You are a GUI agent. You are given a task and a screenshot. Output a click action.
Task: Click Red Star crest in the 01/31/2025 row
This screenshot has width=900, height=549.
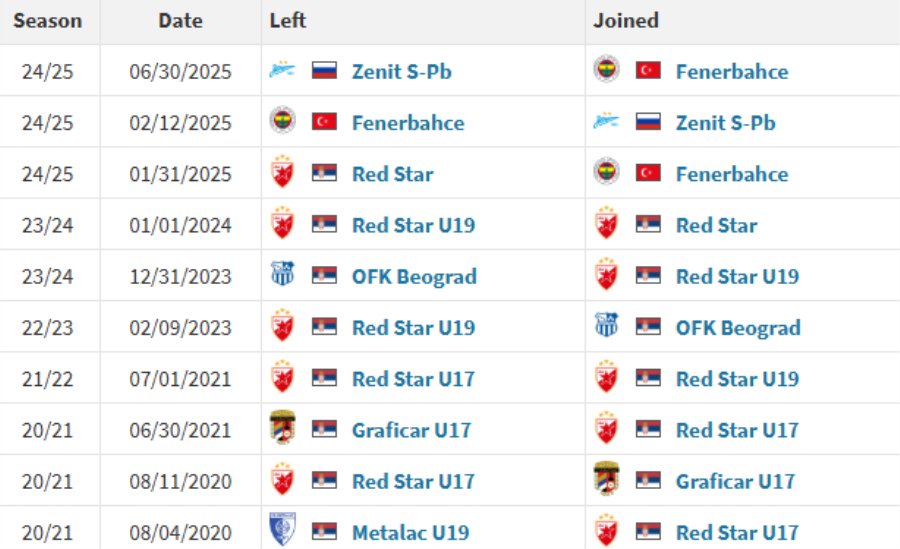click(x=282, y=172)
